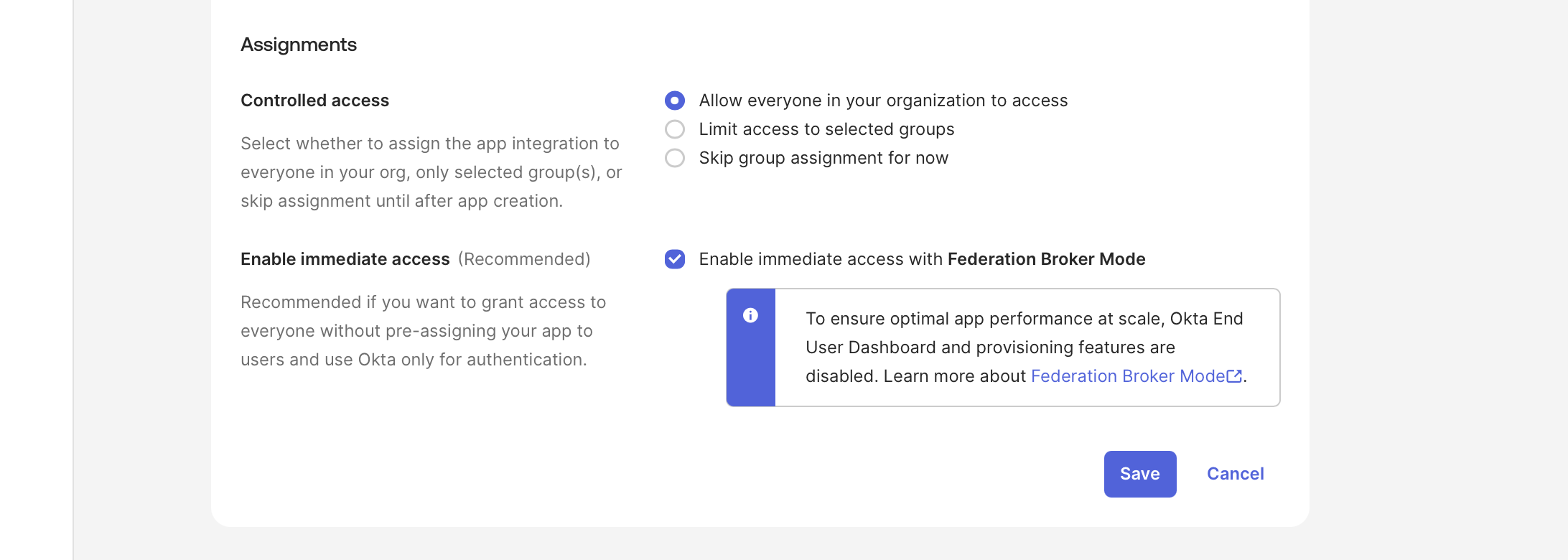
Task: Click the "Controlled access" field label
Action: 314,101
